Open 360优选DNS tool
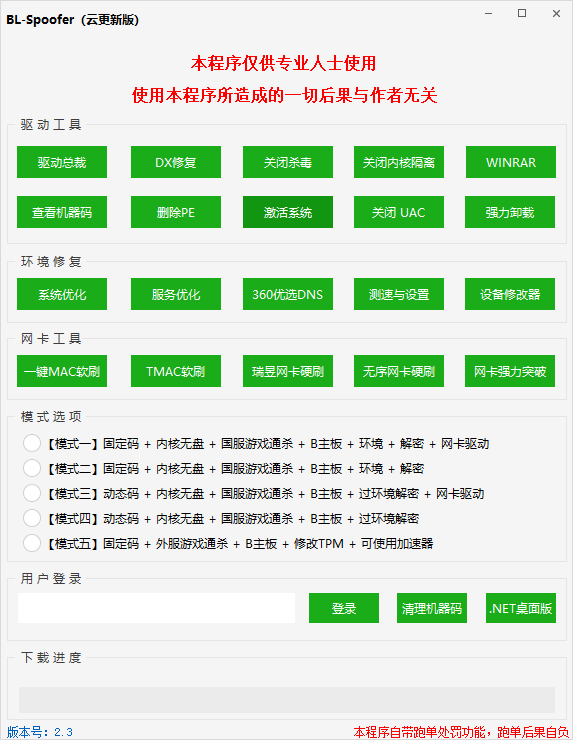Image resolution: width=573 pixels, height=740 pixels. pyautogui.click(x=288, y=294)
